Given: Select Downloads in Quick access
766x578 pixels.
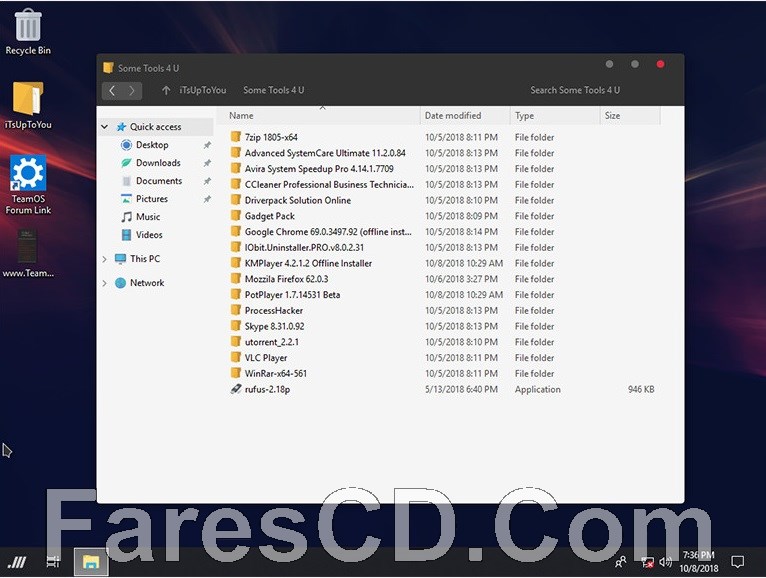Looking at the screenshot, I should click(x=158, y=163).
